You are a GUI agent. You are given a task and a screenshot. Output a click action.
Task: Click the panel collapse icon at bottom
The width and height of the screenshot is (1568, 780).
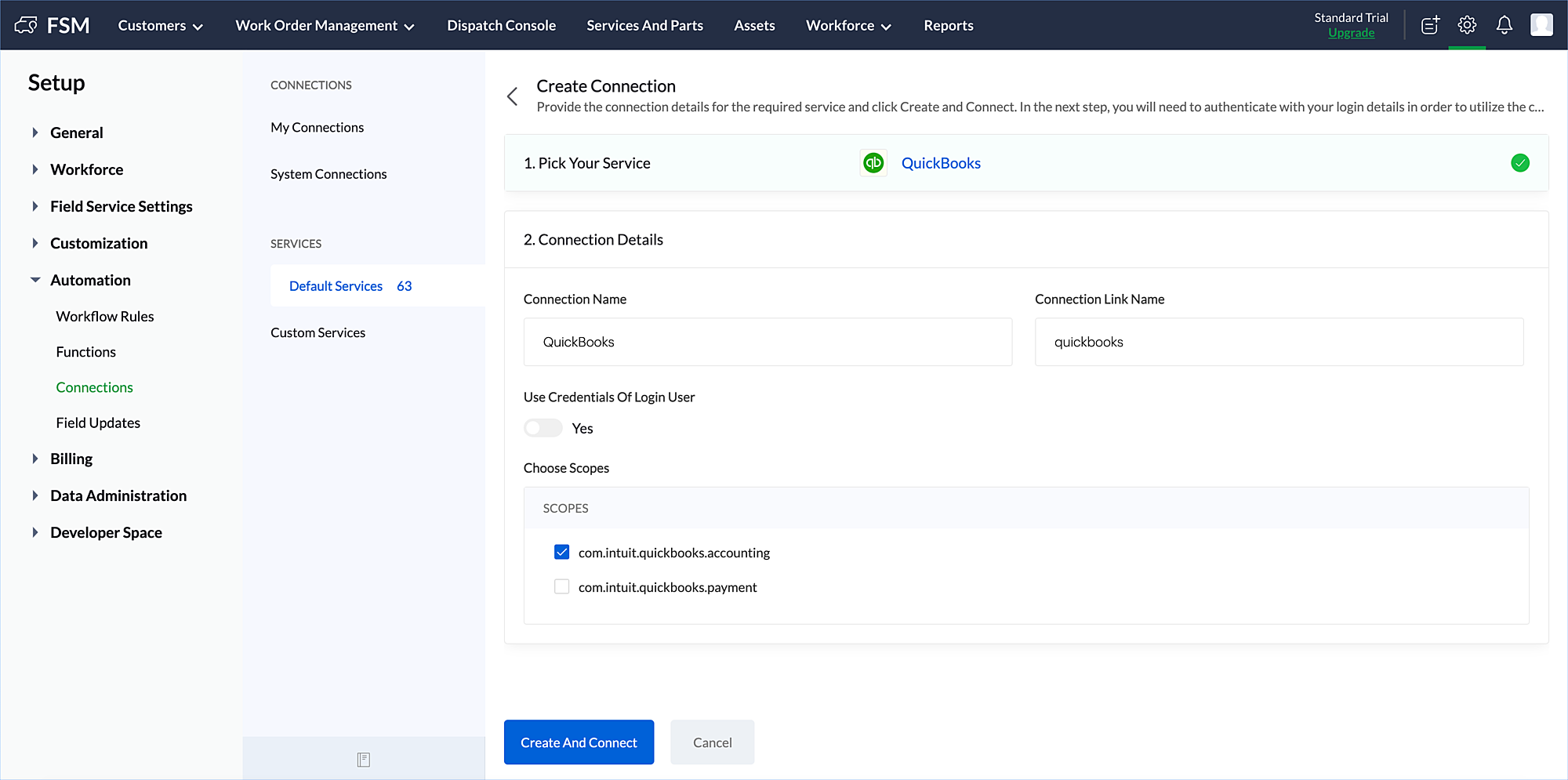pyautogui.click(x=363, y=759)
